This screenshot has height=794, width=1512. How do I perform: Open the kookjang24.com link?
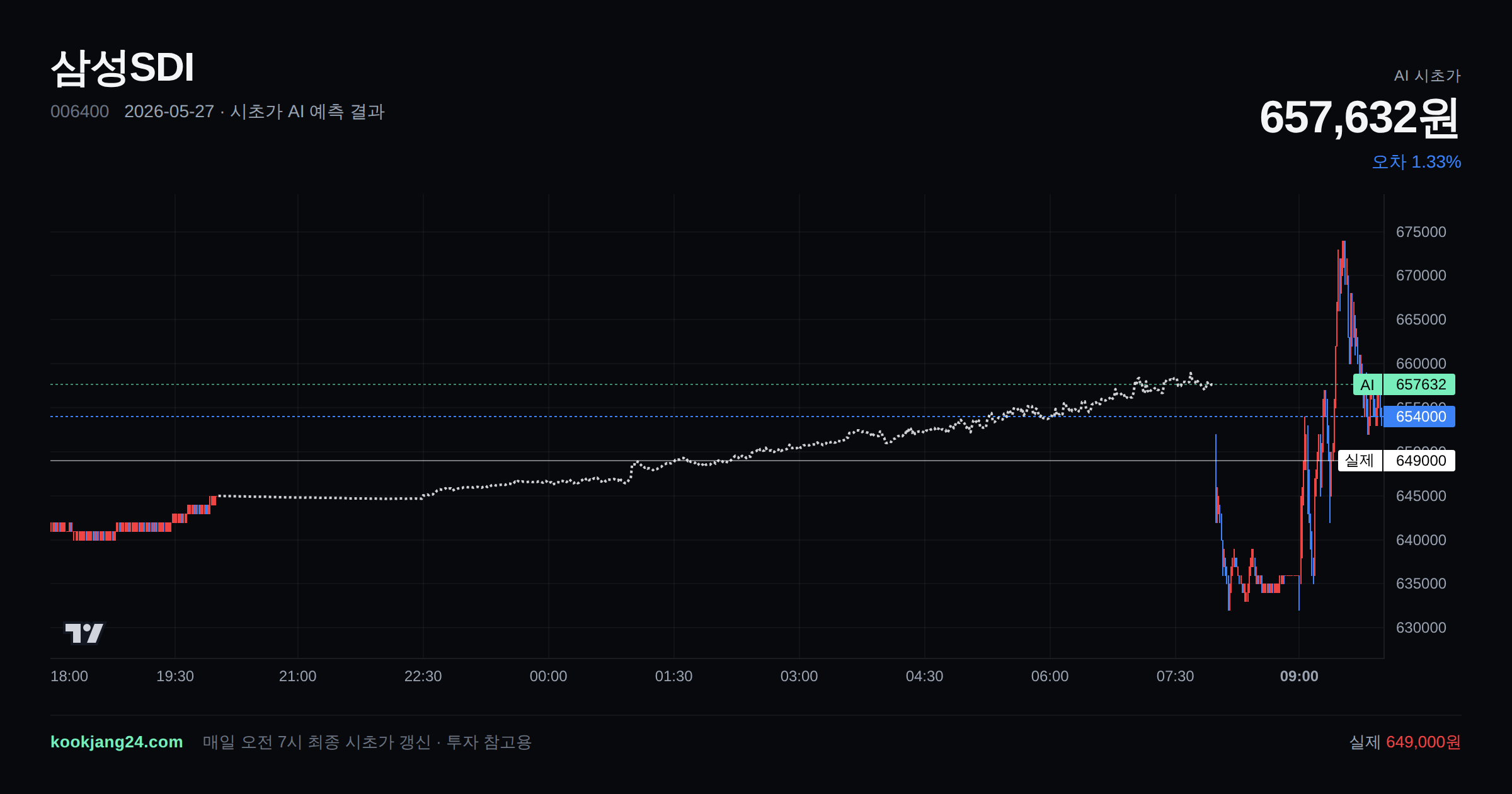tap(117, 742)
